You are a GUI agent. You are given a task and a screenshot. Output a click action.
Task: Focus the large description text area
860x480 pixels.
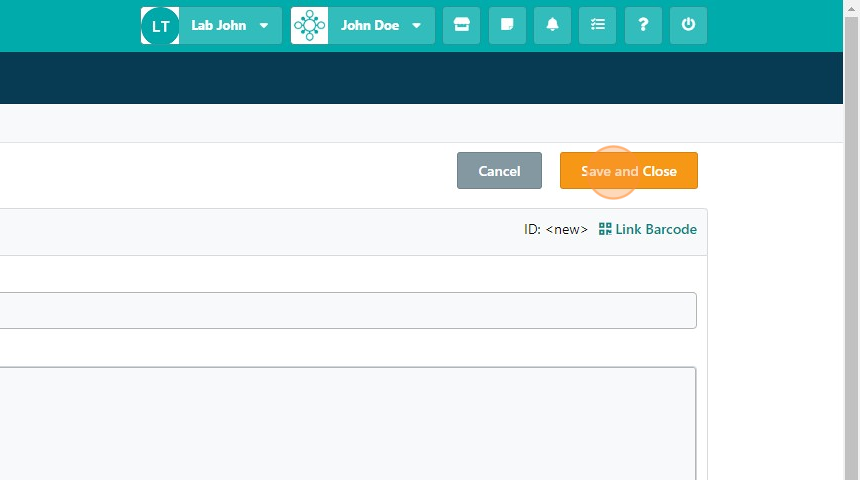click(x=348, y=423)
